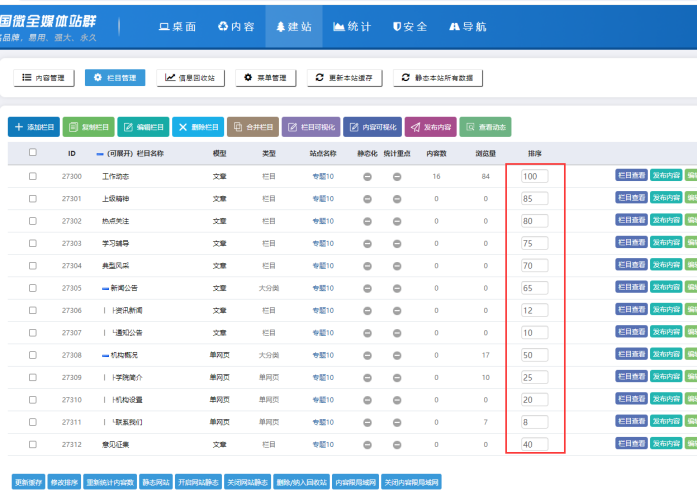Open the 信息回收站 chart icon button
The image size is (698, 491).
(191, 77)
